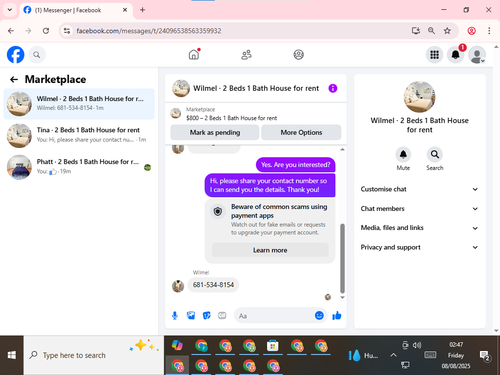Open the Windows notification center icon
The image size is (500, 375).
(484, 356)
